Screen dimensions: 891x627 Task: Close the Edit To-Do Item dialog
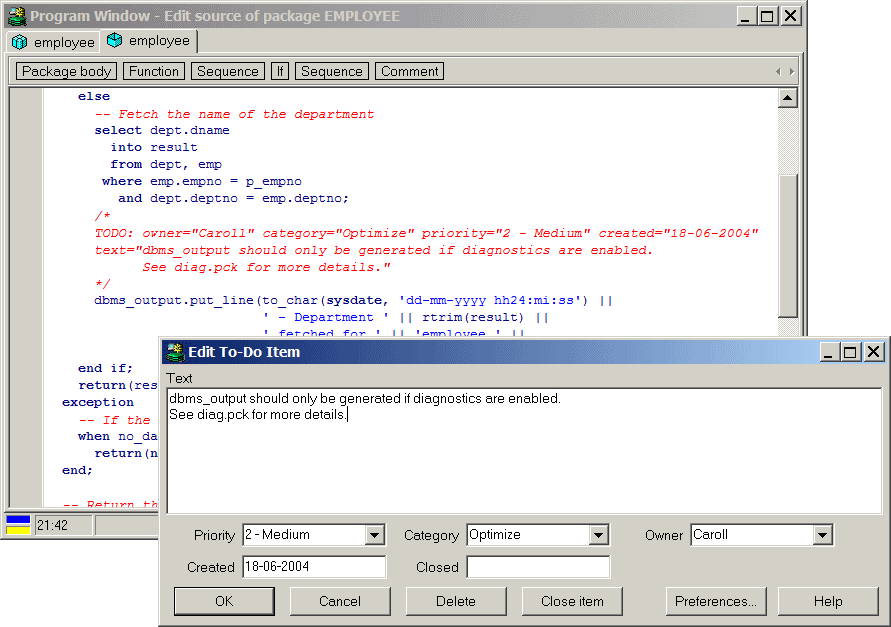873,352
